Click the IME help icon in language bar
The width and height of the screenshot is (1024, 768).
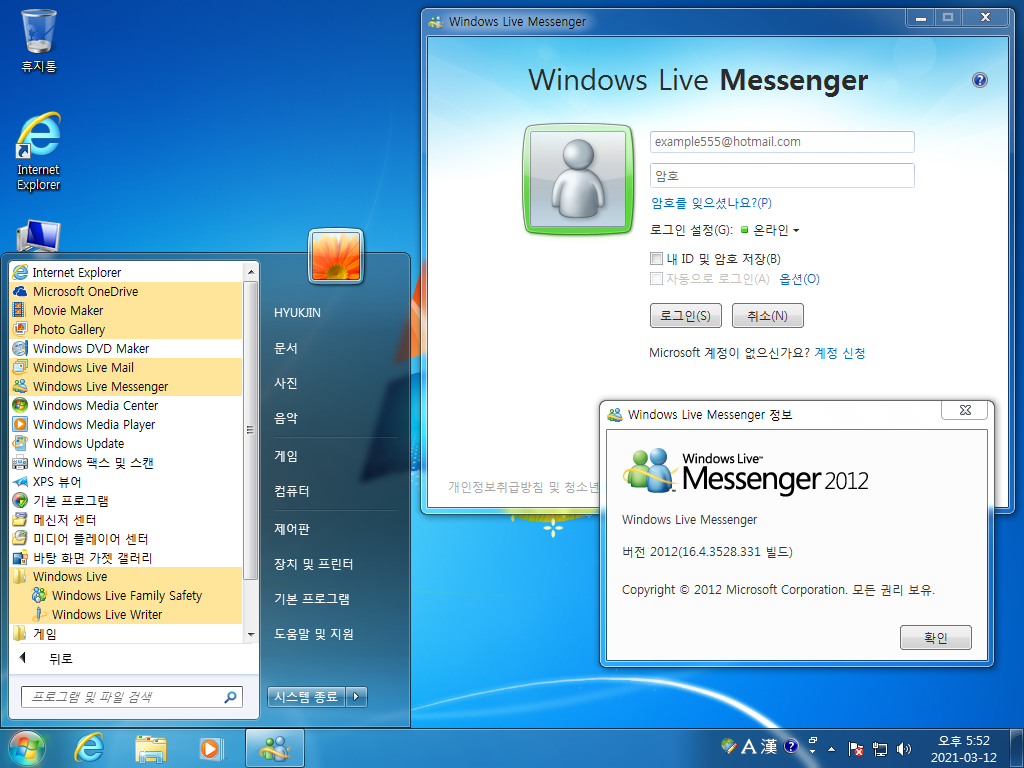pyautogui.click(x=790, y=746)
